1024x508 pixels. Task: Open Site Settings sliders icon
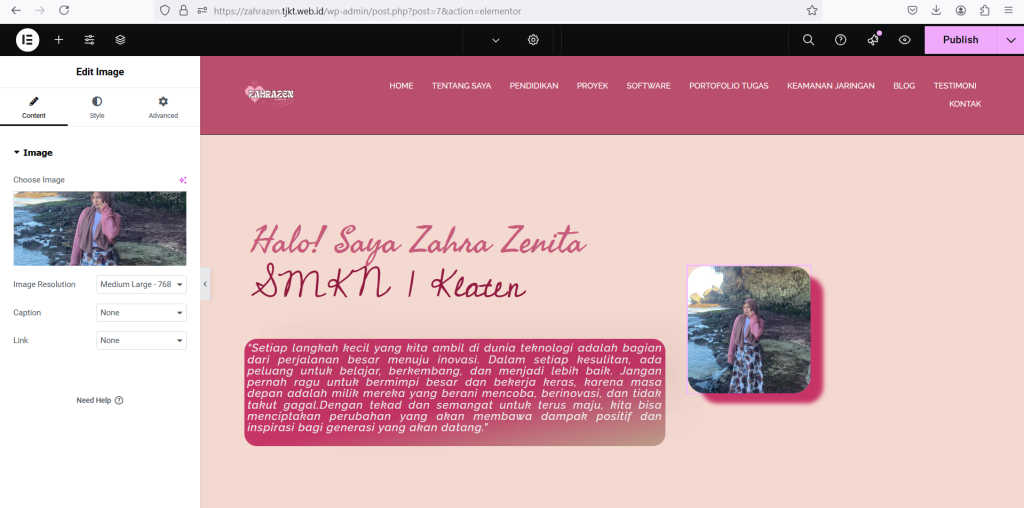pos(90,40)
